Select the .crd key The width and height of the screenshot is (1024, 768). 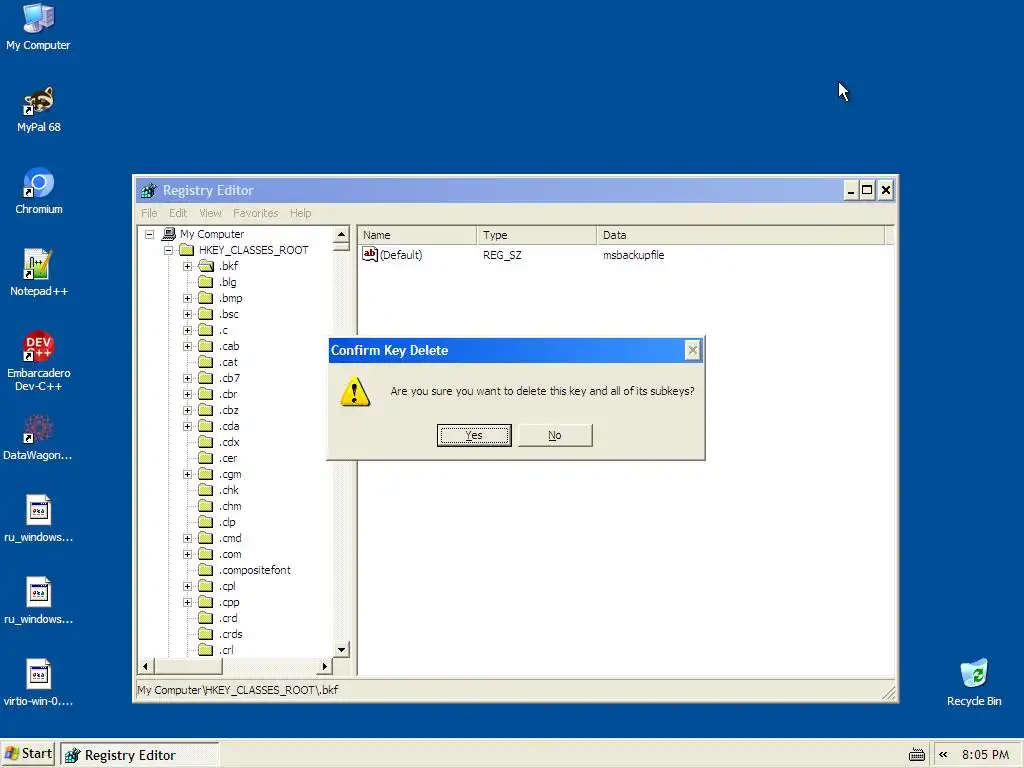click(x=229, y=618)
